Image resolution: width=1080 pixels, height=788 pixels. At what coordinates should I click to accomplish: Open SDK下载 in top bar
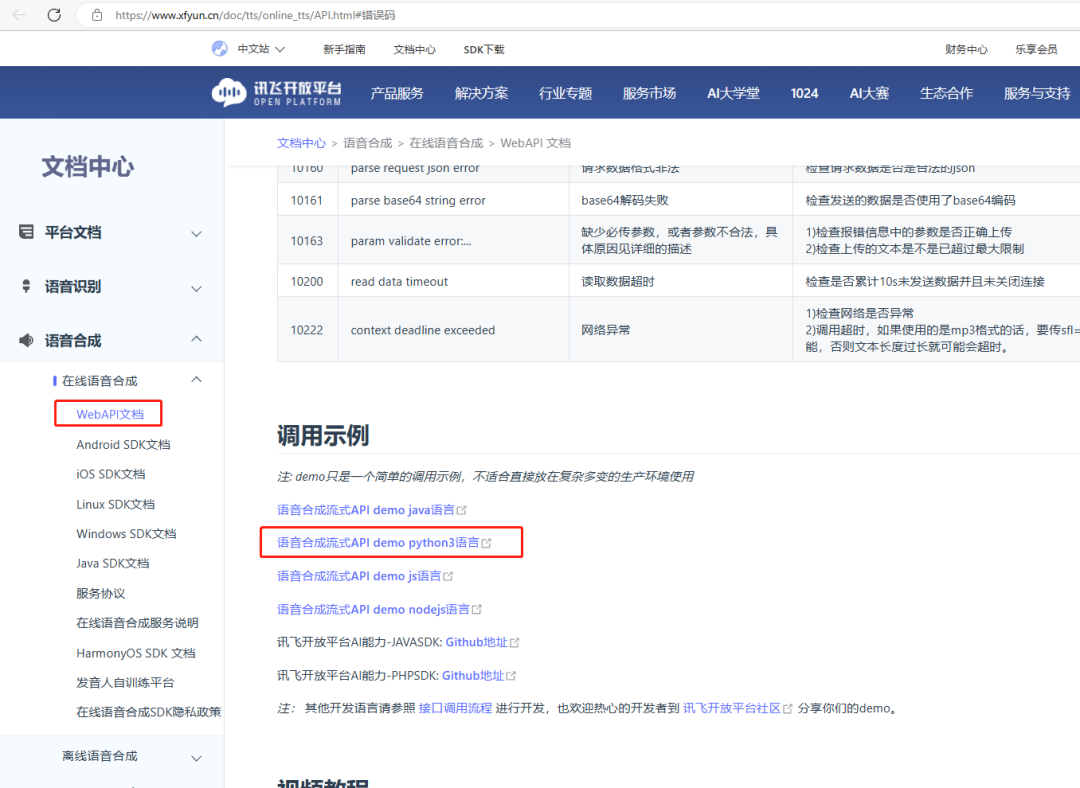484,50
